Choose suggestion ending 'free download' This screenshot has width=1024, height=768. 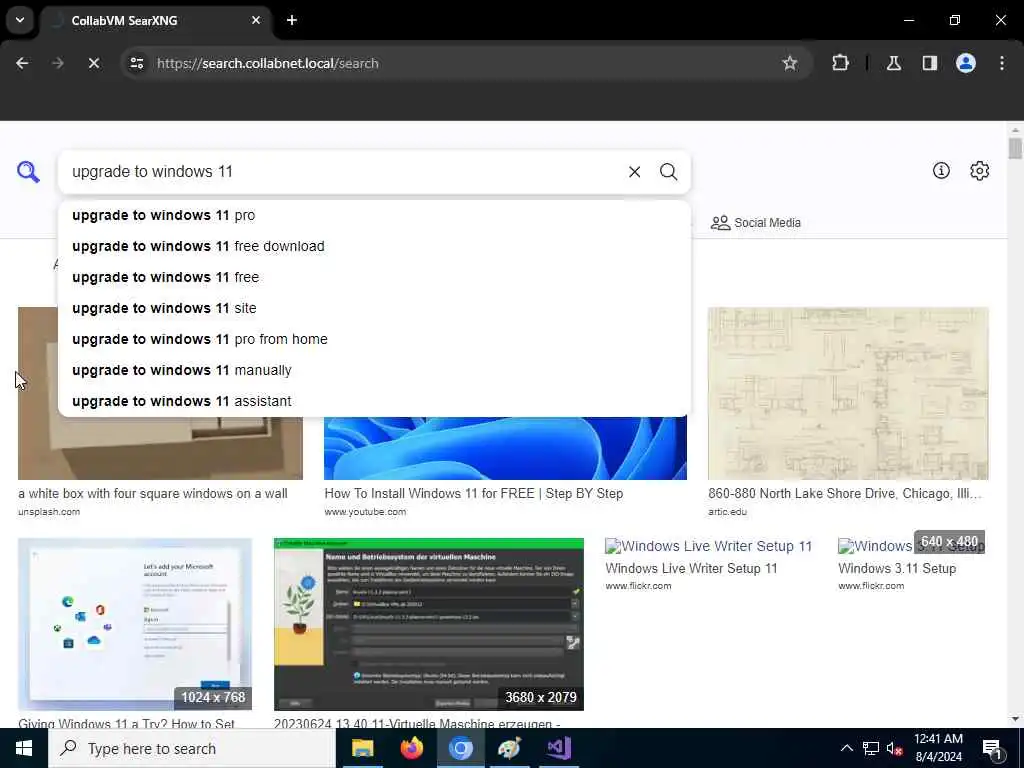[x=374, y=246]
